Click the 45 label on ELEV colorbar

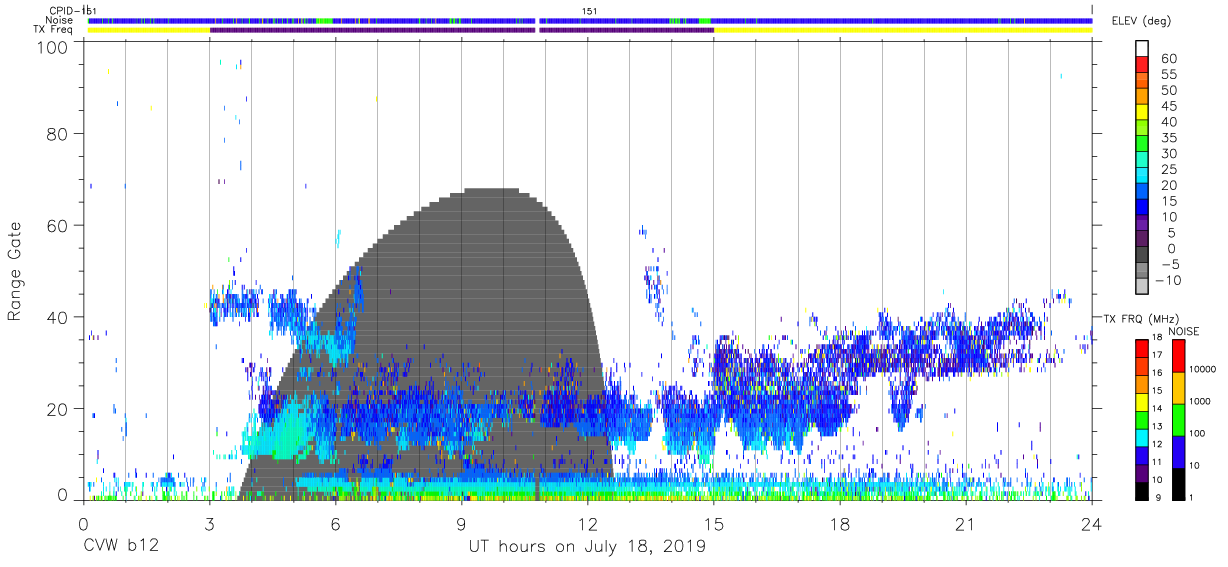(1169, 106)
